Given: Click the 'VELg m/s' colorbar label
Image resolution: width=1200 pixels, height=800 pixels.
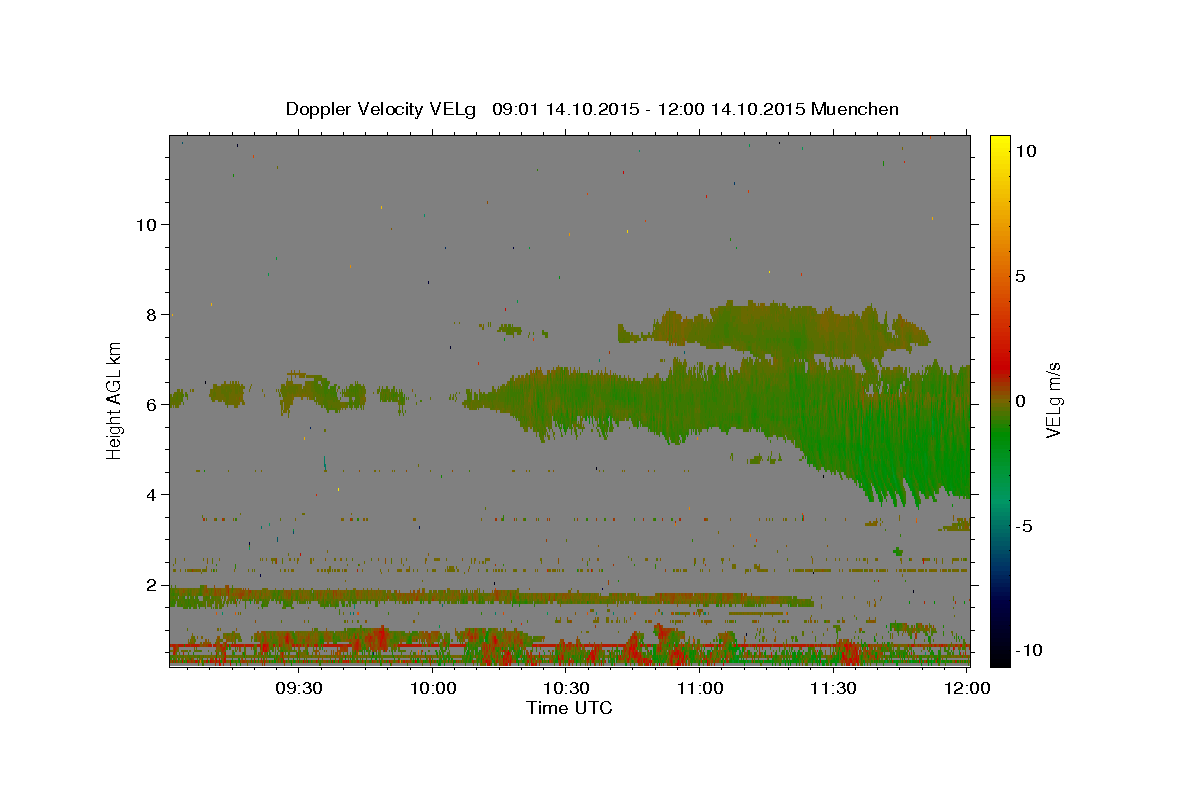Looking at the screenshot, I should [x=1054, y=400].
